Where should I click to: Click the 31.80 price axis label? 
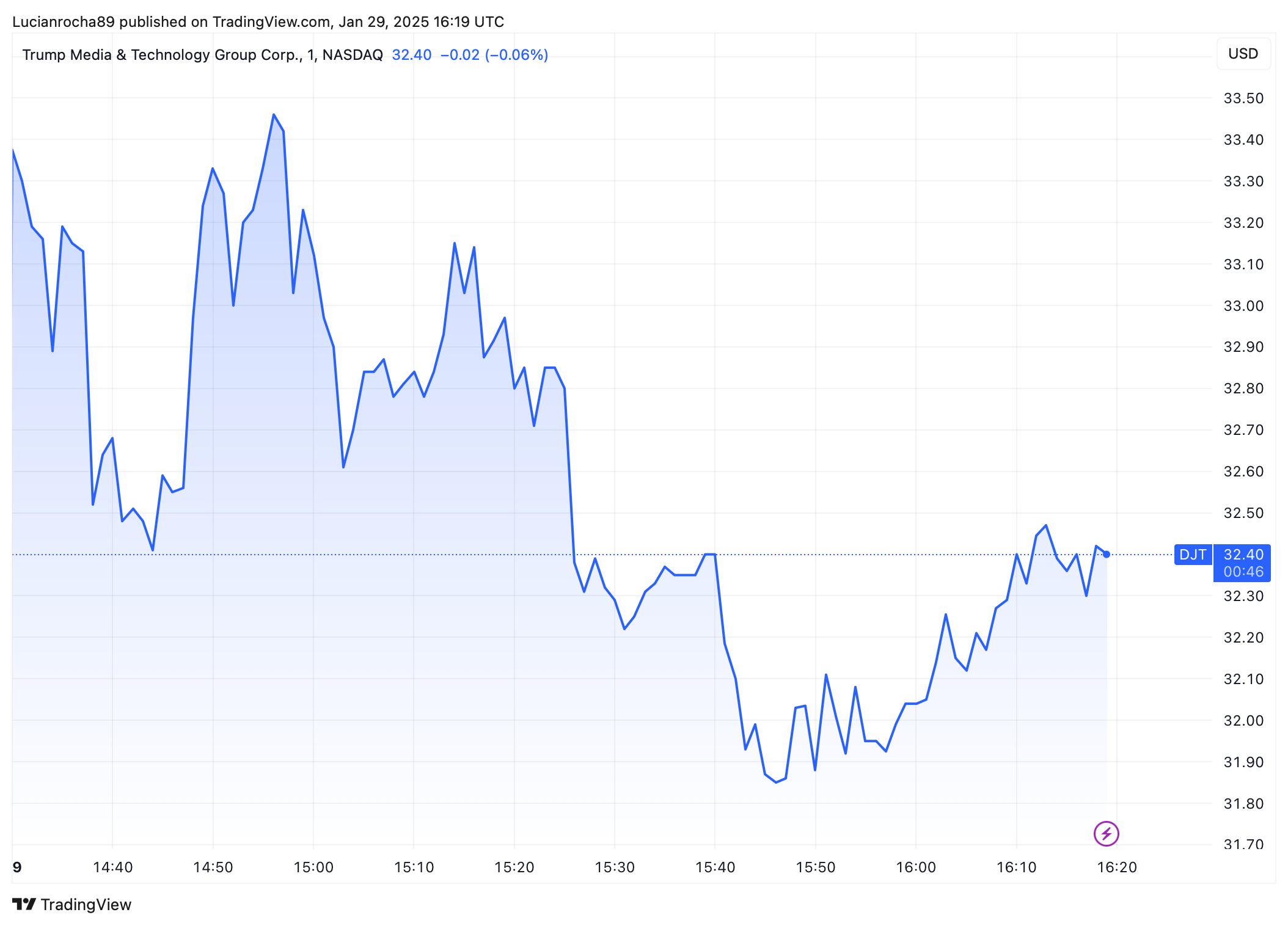pyautogui.click(x=1243, y=804)
